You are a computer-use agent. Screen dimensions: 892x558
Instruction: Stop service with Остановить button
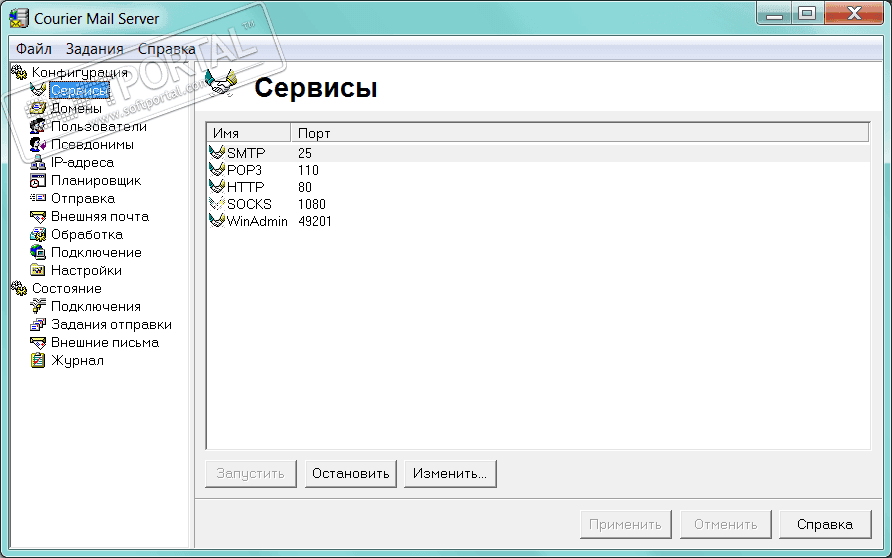tap(350, 473)
